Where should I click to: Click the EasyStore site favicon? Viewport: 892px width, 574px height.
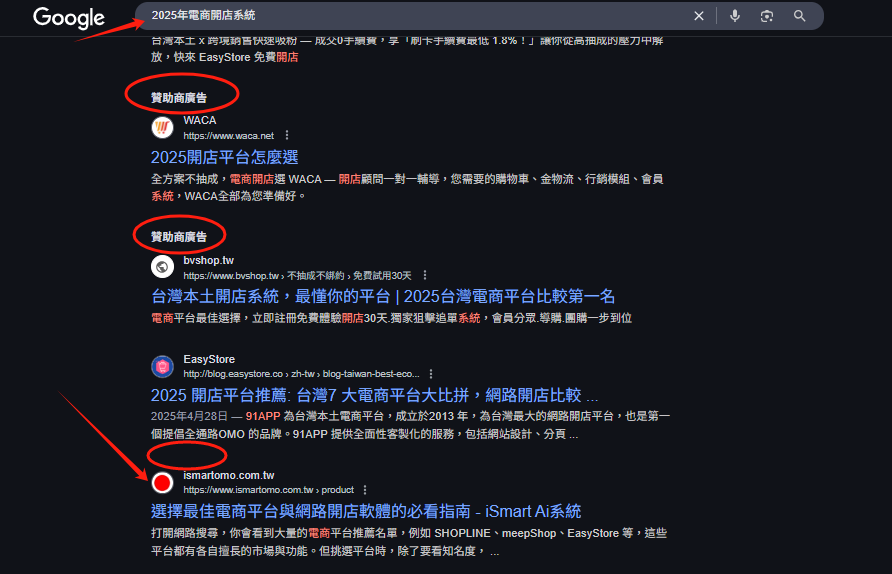click(x=162, y=366)
